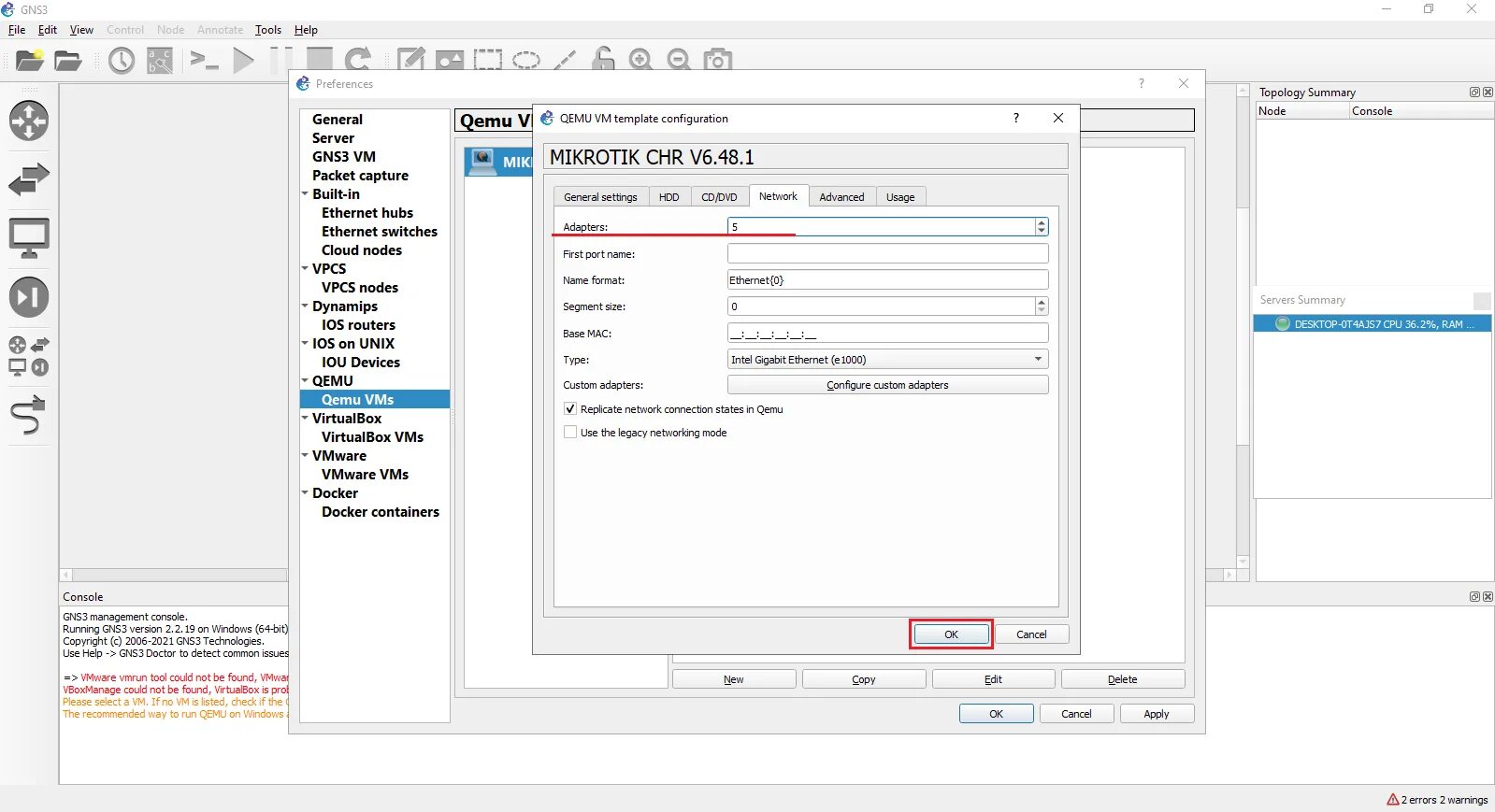Click the Take screenshot camera icon
The height and width of the screenshot is (812, 1495).
(718, 60)
